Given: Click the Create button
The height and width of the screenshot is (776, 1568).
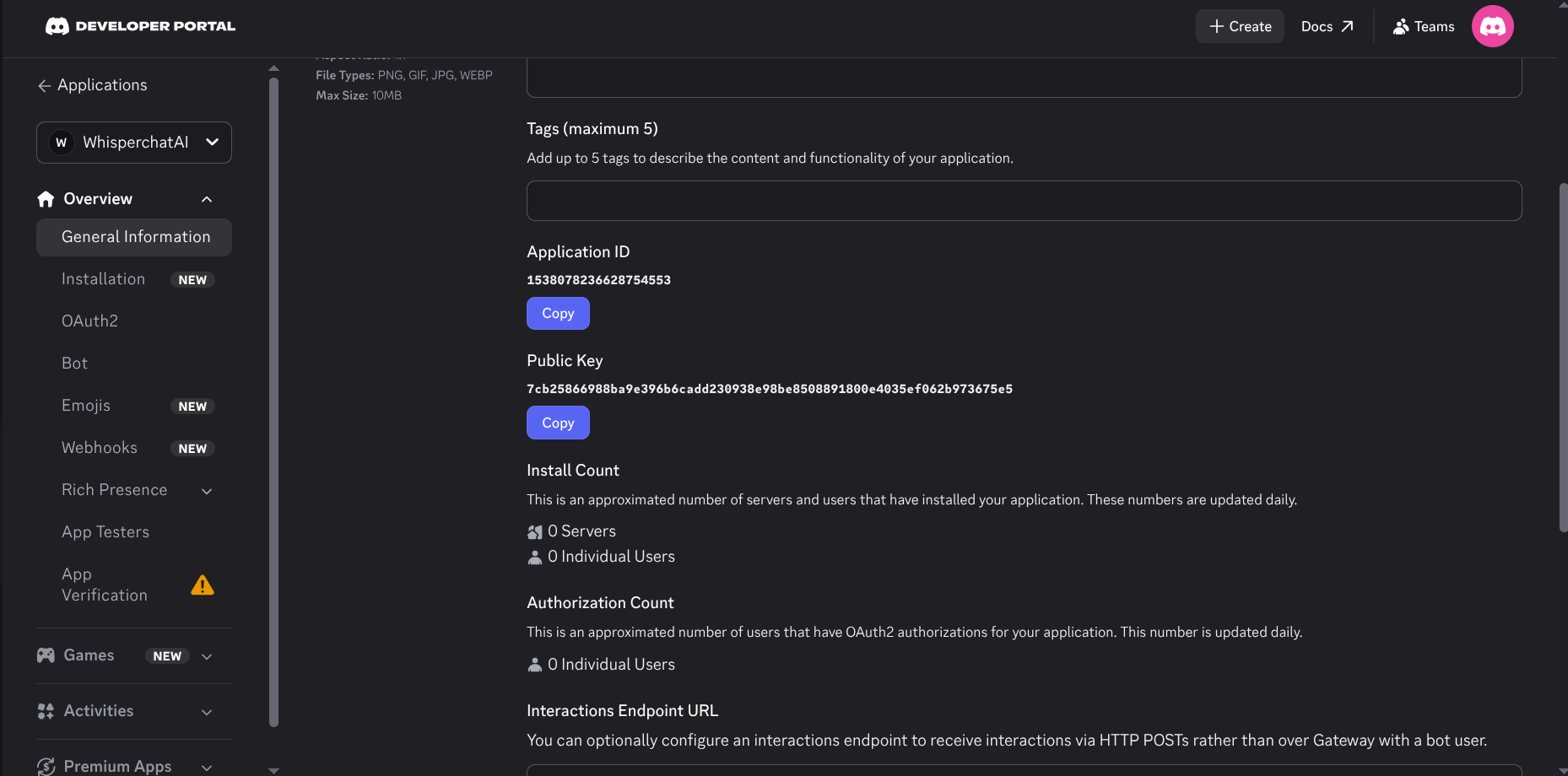Looking at the screenshot, I should 1240,26.
